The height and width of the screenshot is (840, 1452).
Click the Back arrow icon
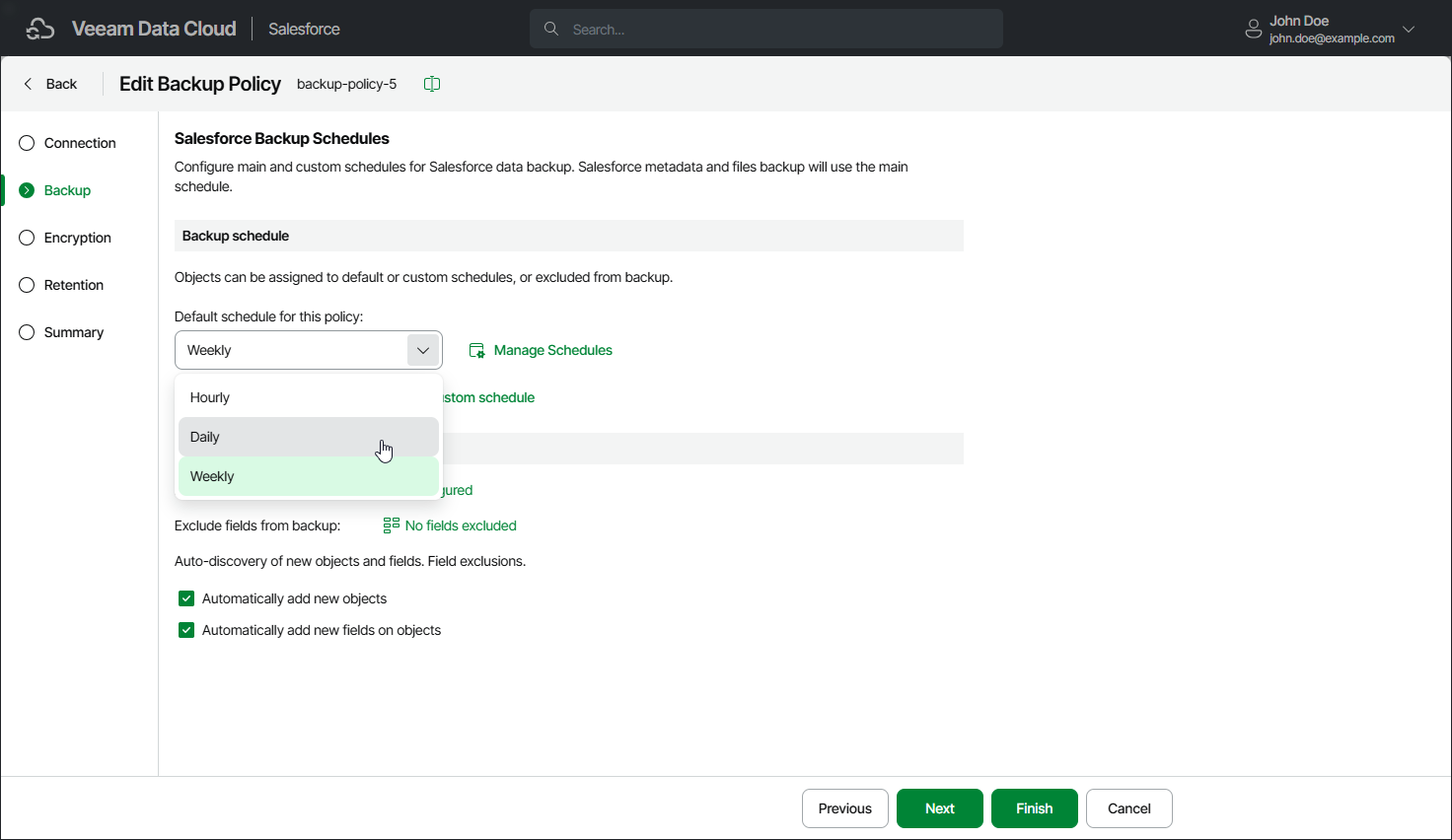(28, 84)
